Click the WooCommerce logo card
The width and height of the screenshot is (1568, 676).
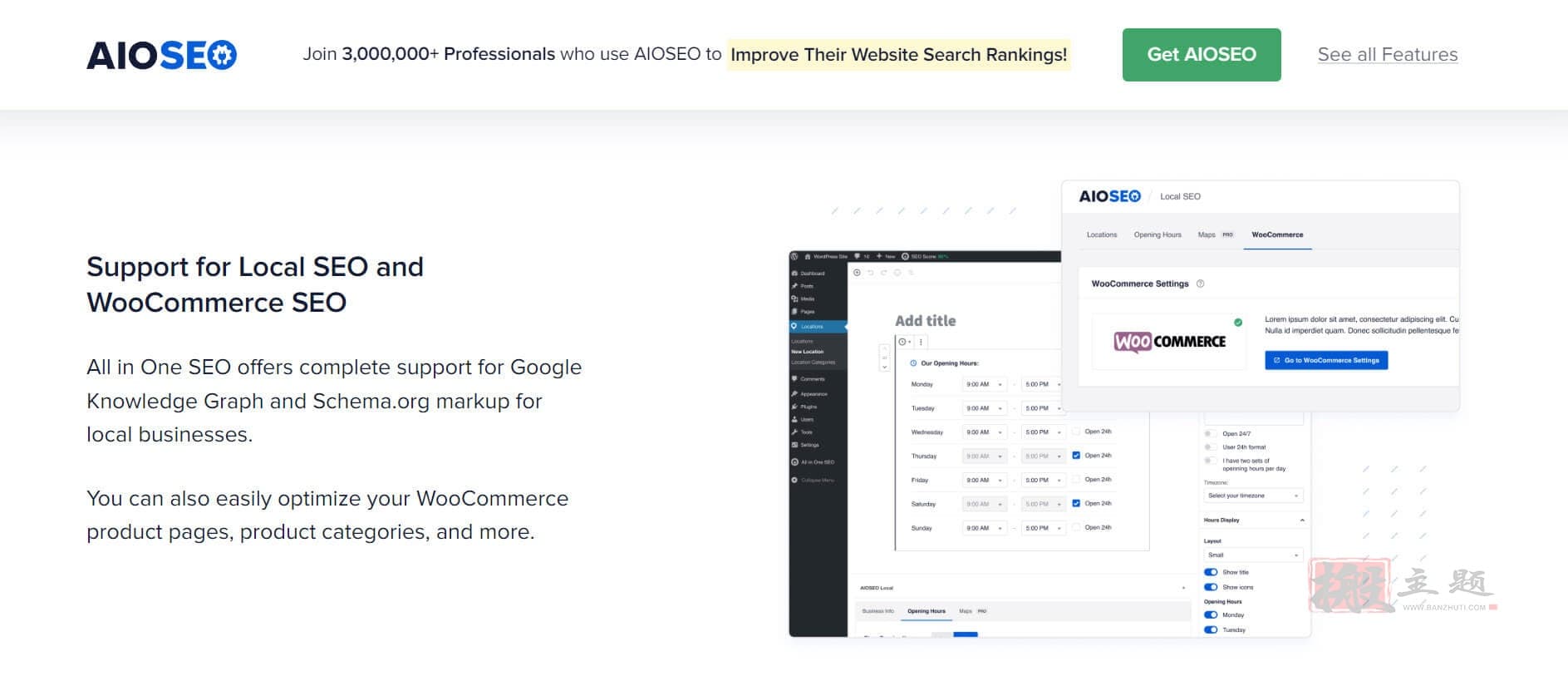tap(1169, 342)
